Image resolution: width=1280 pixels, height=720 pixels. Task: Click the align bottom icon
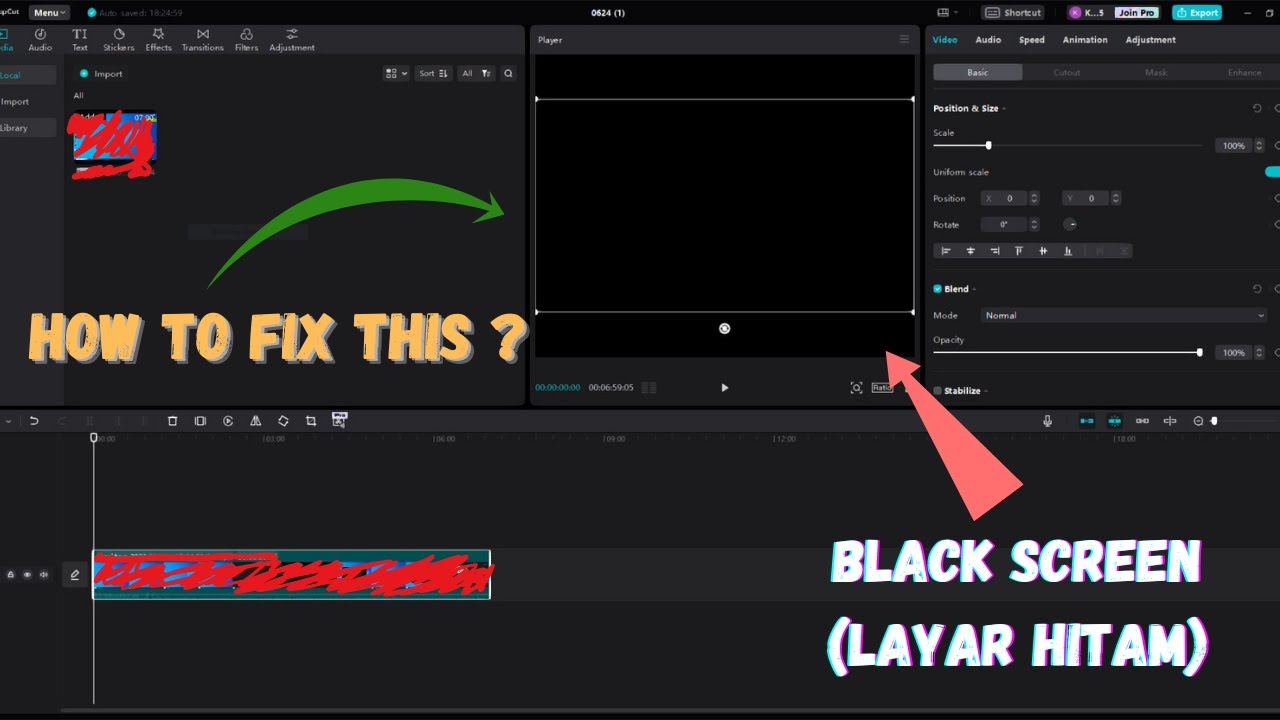(1068, 251)
